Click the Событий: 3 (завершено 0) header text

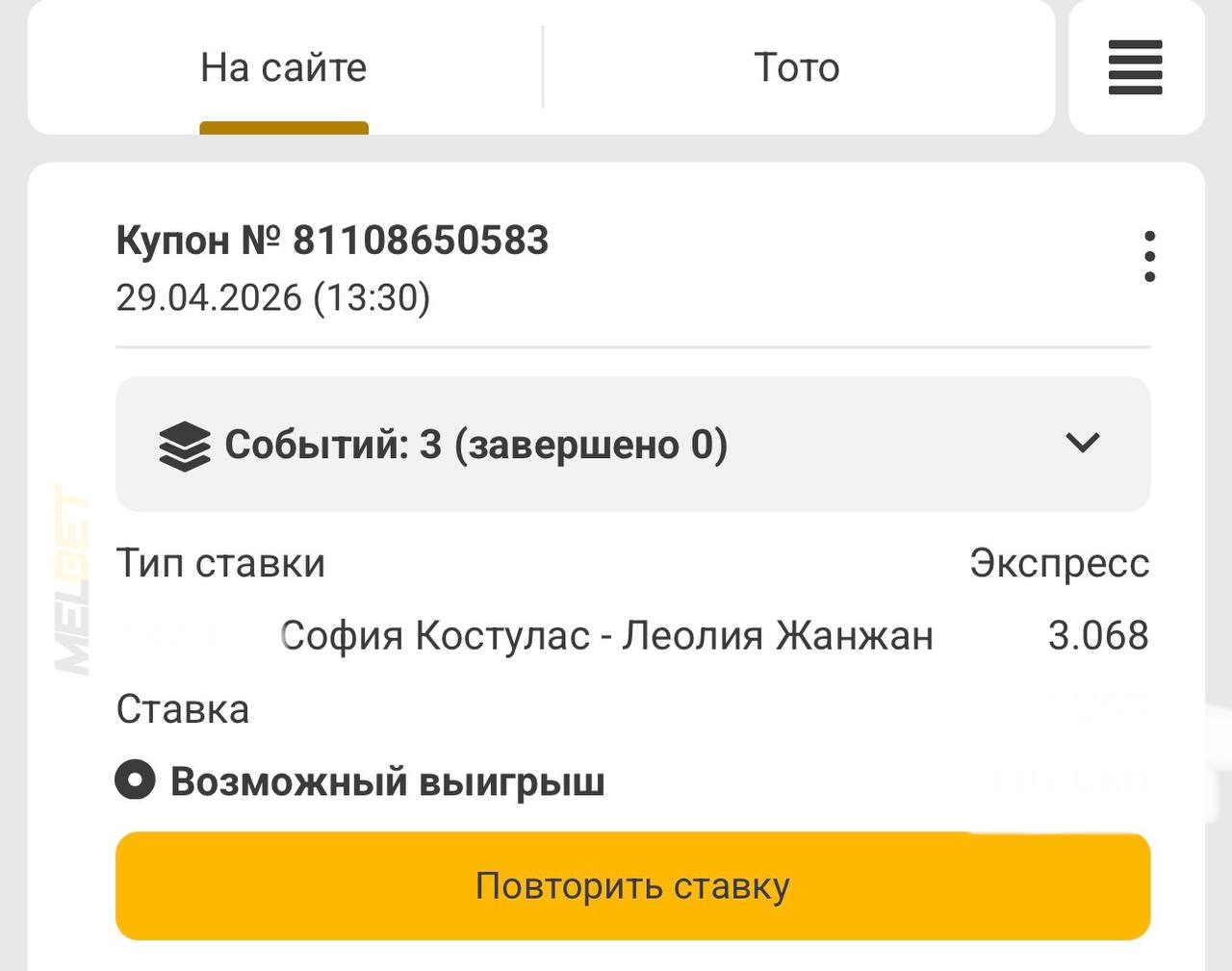(475, 445)
